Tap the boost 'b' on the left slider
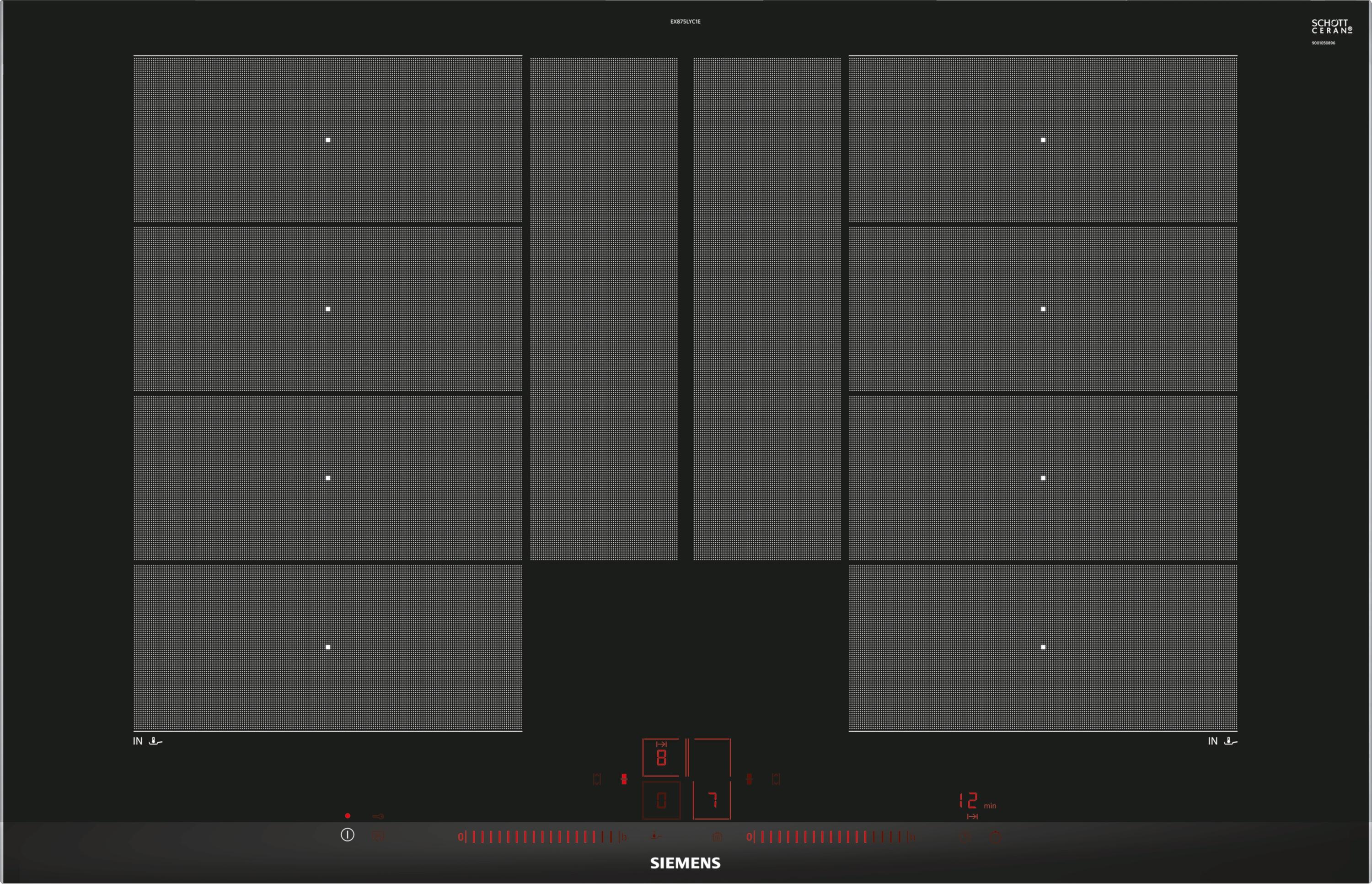The width and height of the screenshot is (1372, 884). [x=624, y=837]
